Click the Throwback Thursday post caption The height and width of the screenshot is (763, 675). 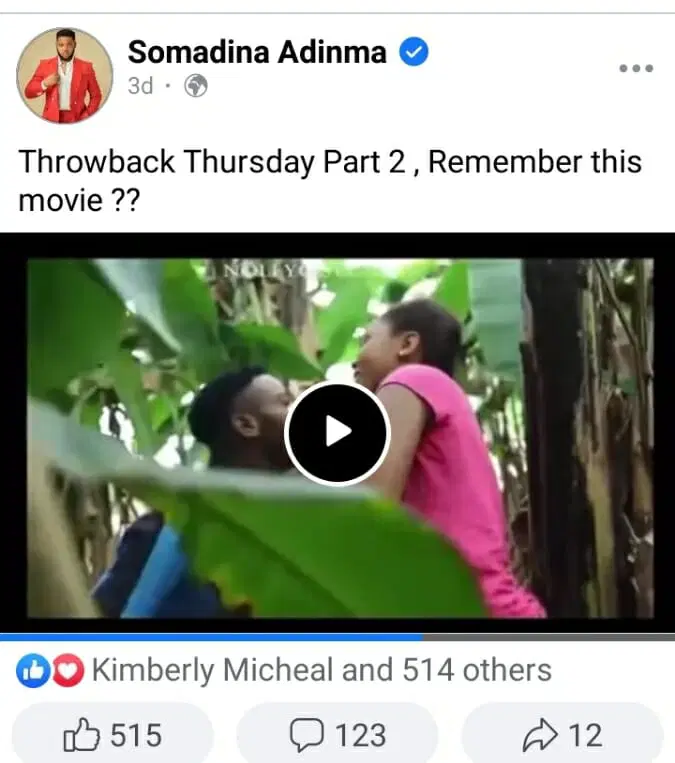click(x=330, y=181)
